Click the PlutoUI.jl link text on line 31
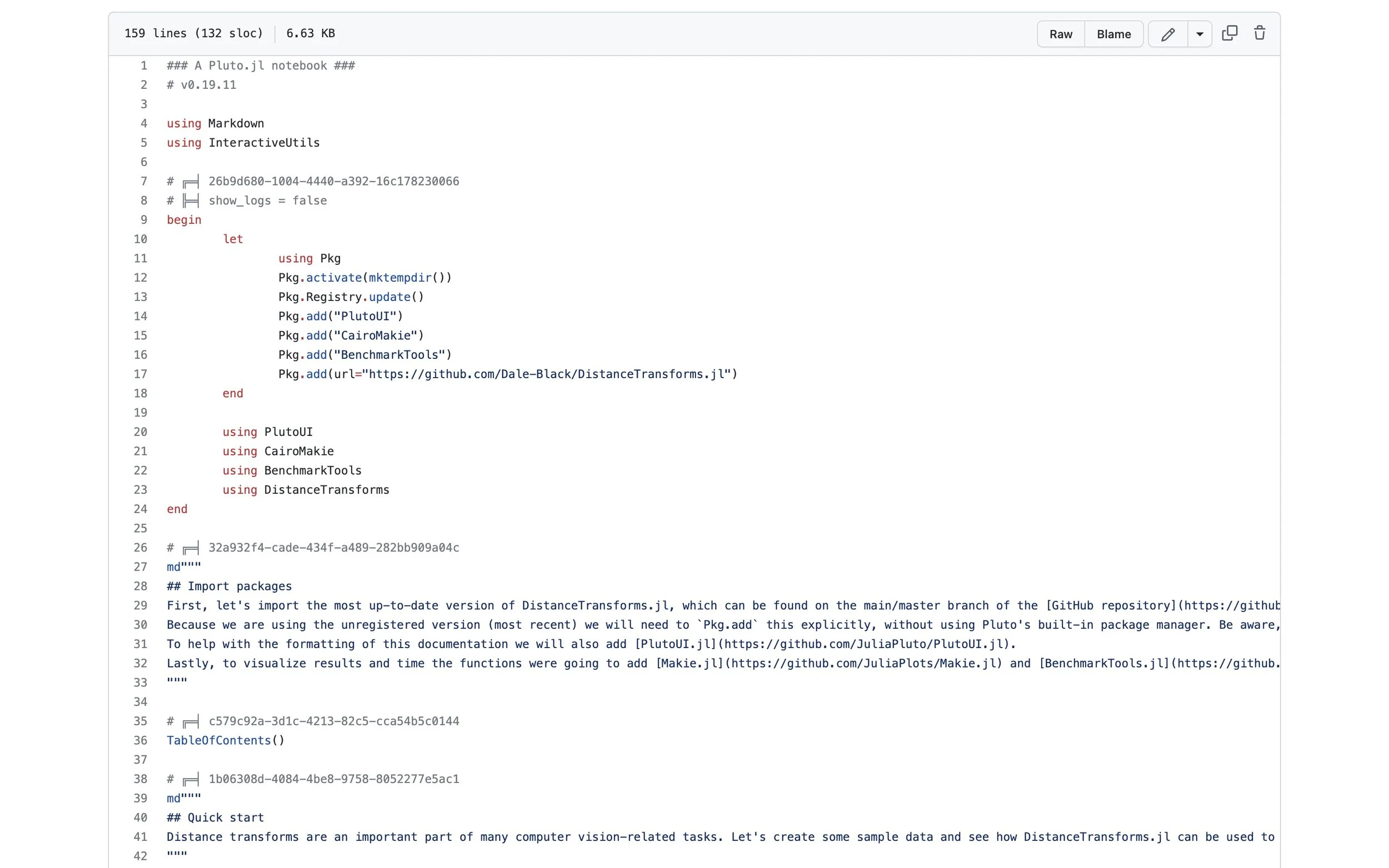The height and width of the screenshot is (868, 1389). click(676, 644)
